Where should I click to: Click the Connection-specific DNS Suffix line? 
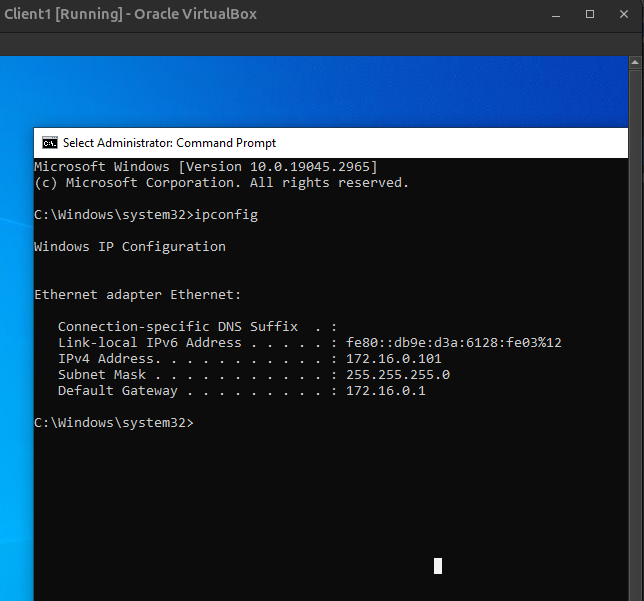[x=197, y=327]
